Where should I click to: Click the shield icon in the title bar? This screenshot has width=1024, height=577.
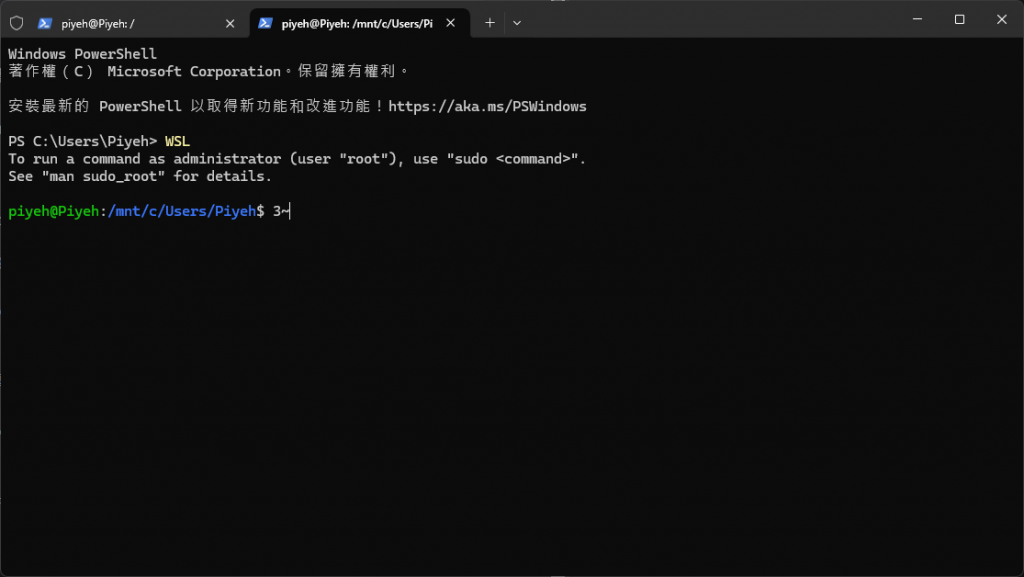pyautogui.click(x=17, y=23)
